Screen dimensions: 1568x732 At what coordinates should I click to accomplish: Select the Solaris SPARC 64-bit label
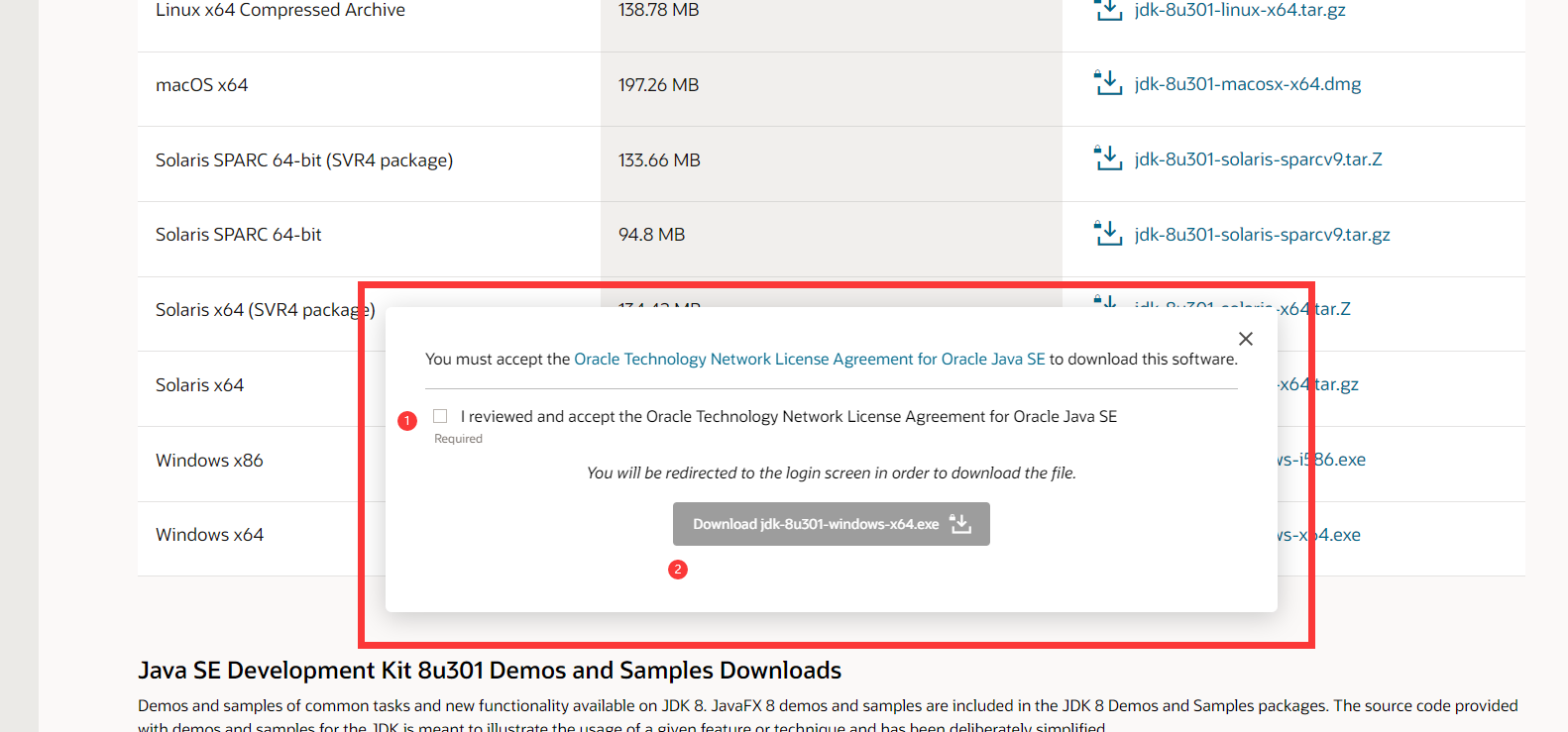pyautogui.click(x=239, y=235)
